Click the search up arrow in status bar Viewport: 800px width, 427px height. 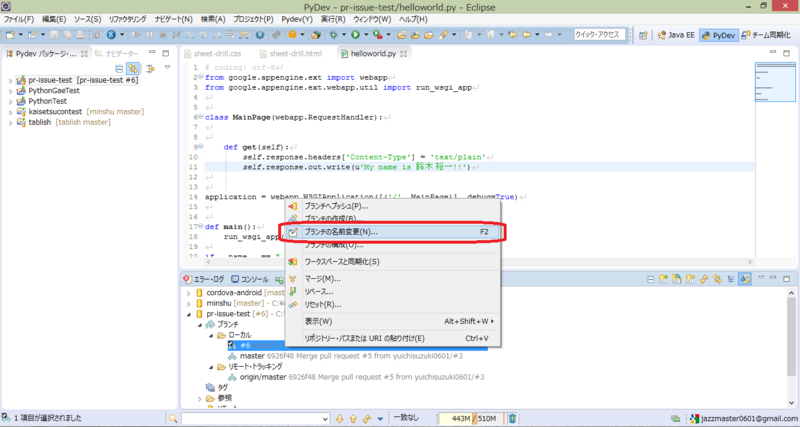(x=353, y=419)
